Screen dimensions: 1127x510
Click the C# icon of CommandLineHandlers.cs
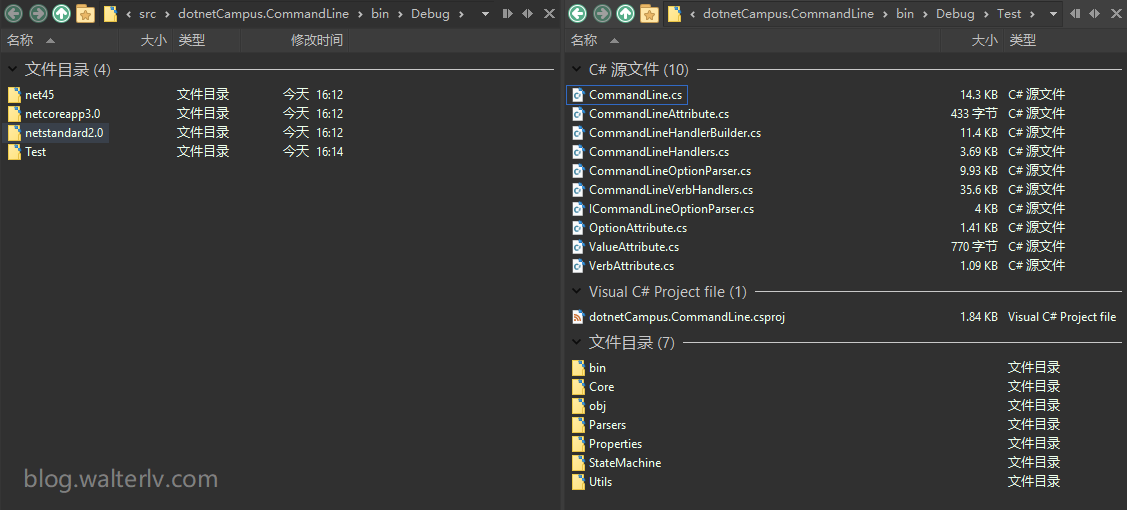[x=577, y=152]
